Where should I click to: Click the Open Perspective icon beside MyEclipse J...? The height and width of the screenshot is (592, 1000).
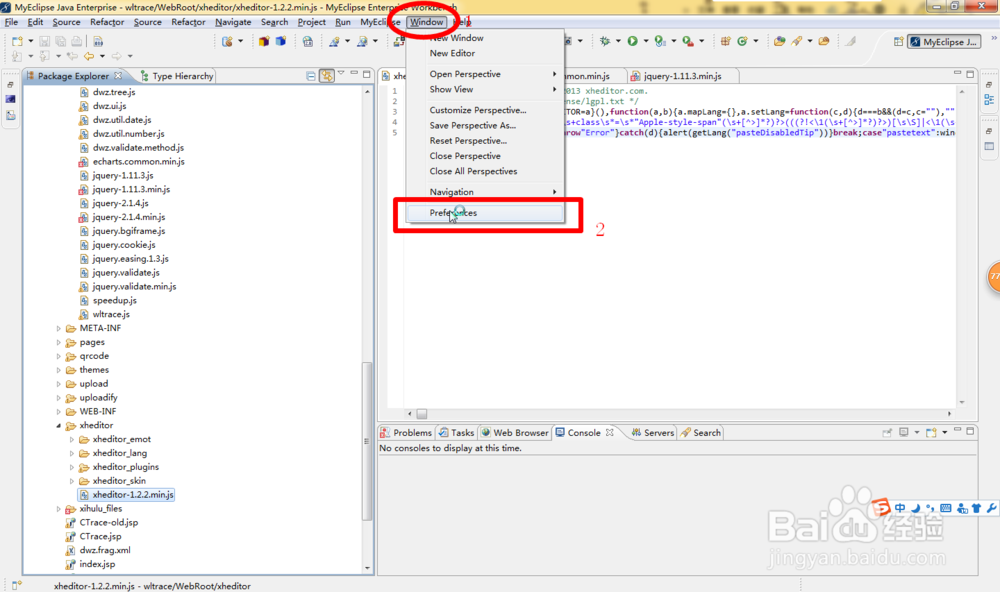[x=898, y=41]
